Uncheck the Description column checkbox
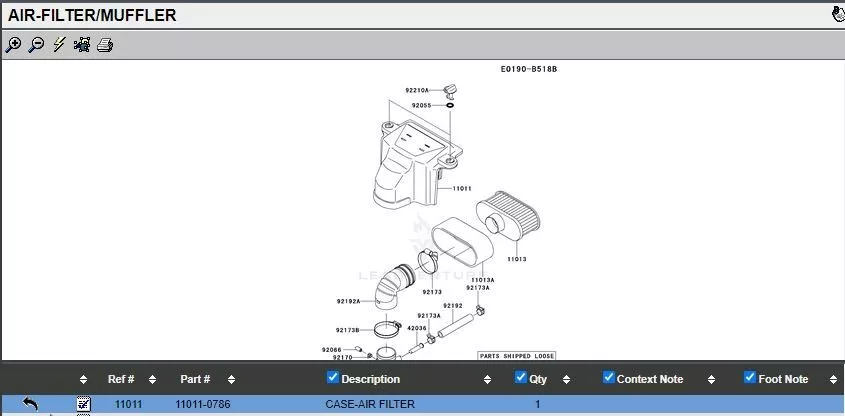 pos(333,378)
